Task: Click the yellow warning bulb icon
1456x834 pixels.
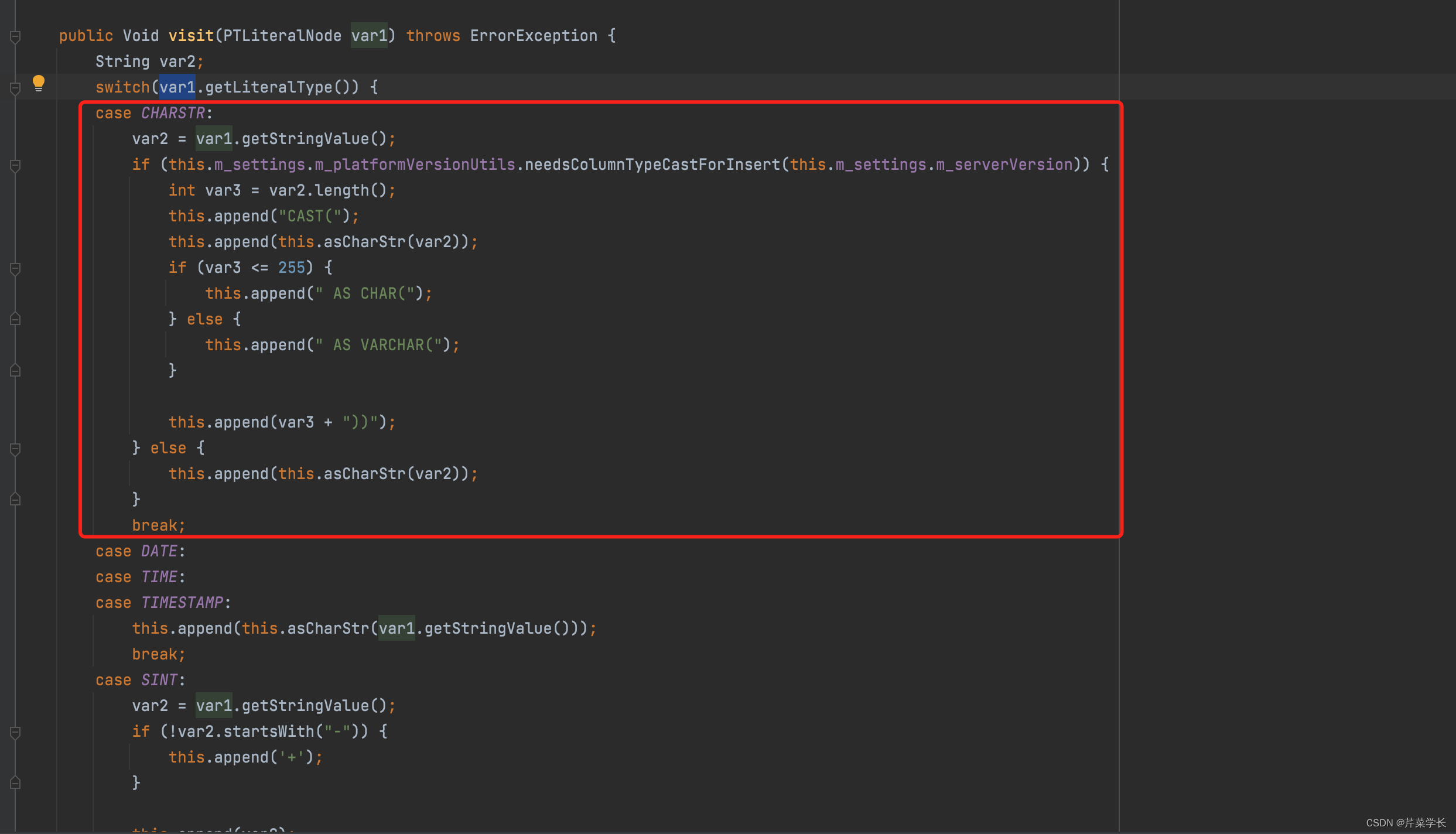Action: point(38,83)
